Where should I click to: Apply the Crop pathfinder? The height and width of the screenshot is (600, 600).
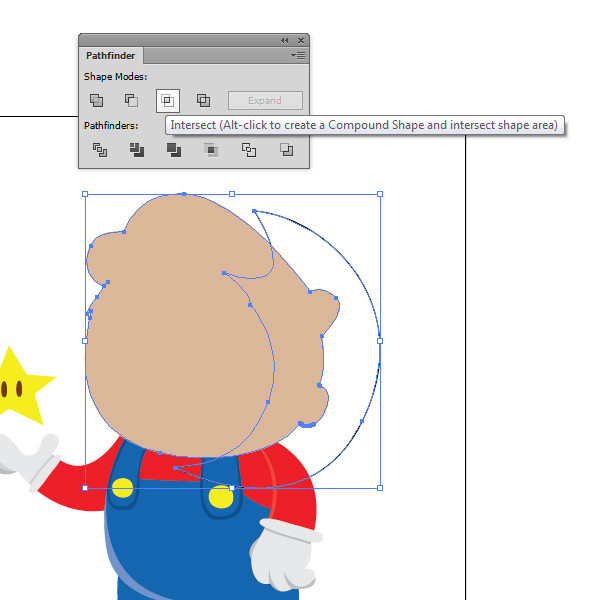tap(211, 150)
